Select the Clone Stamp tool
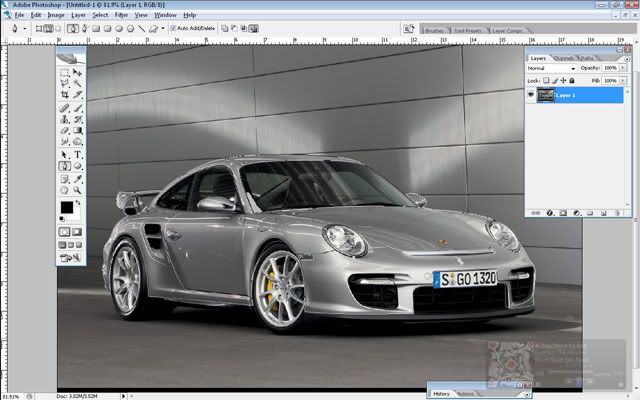This screenshot has height=400, width=640. pyautogui.click(x=64, y=119)
